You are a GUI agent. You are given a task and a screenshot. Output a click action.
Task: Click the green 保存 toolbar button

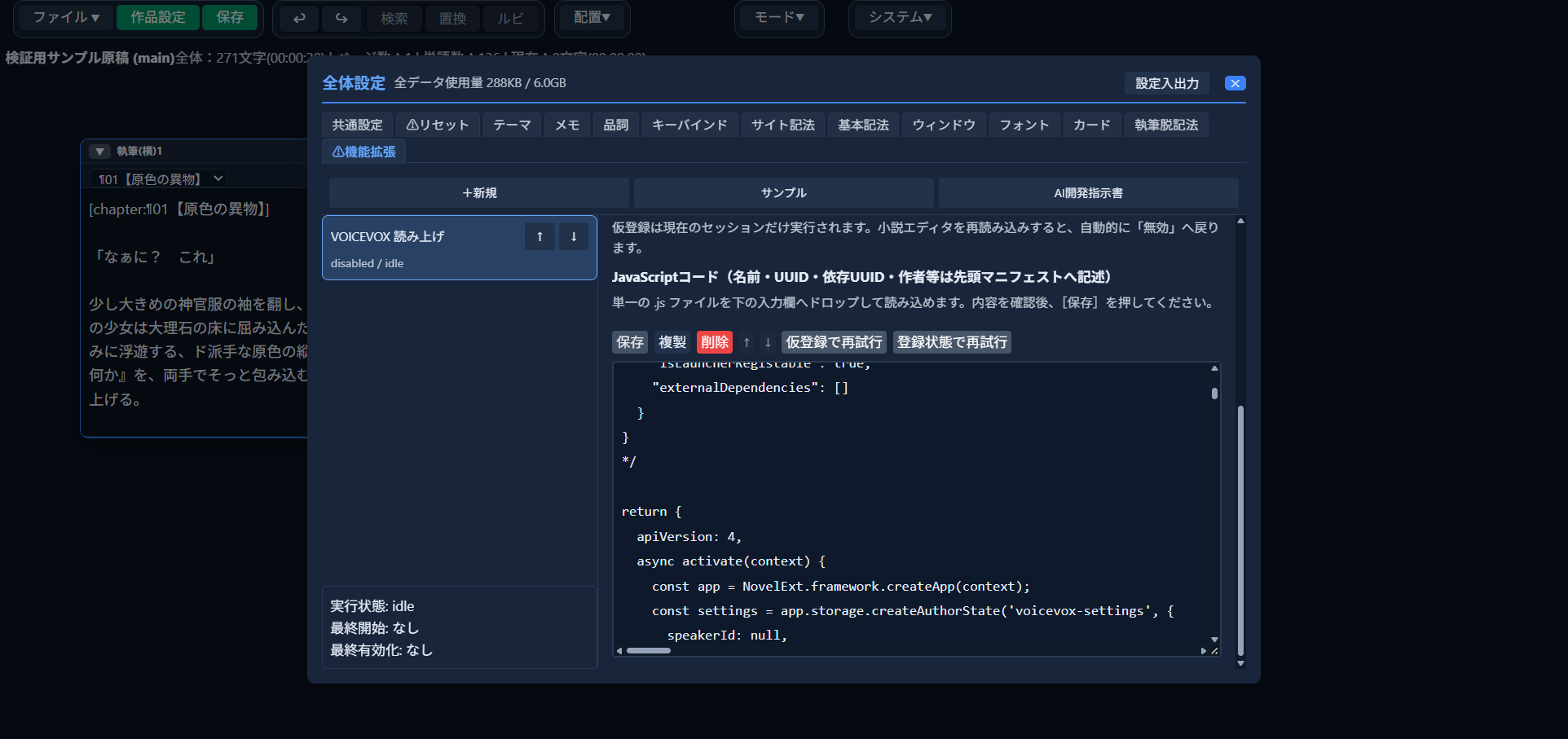230,18
